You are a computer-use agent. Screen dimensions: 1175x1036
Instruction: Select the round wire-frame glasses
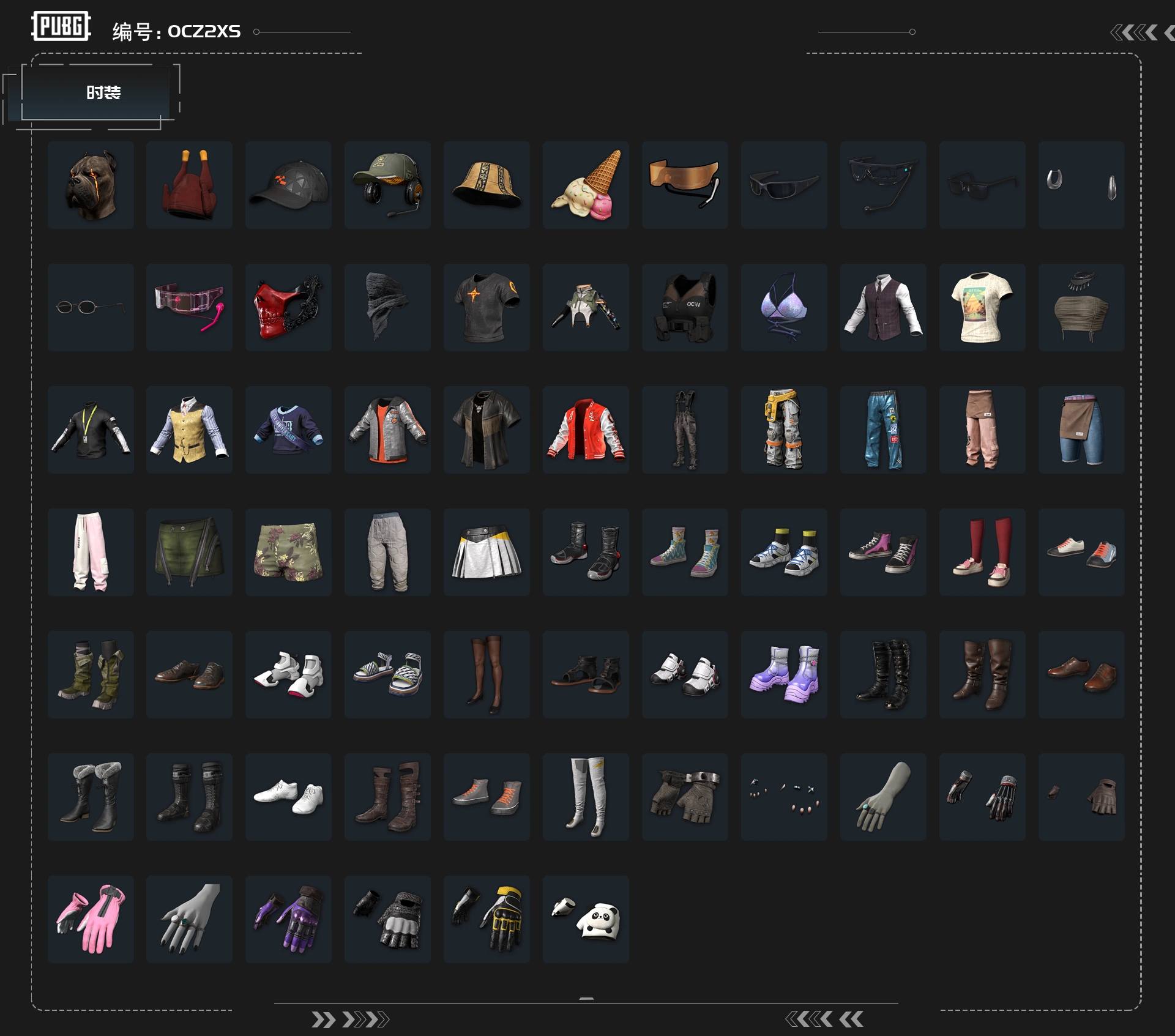click(91, 307)
